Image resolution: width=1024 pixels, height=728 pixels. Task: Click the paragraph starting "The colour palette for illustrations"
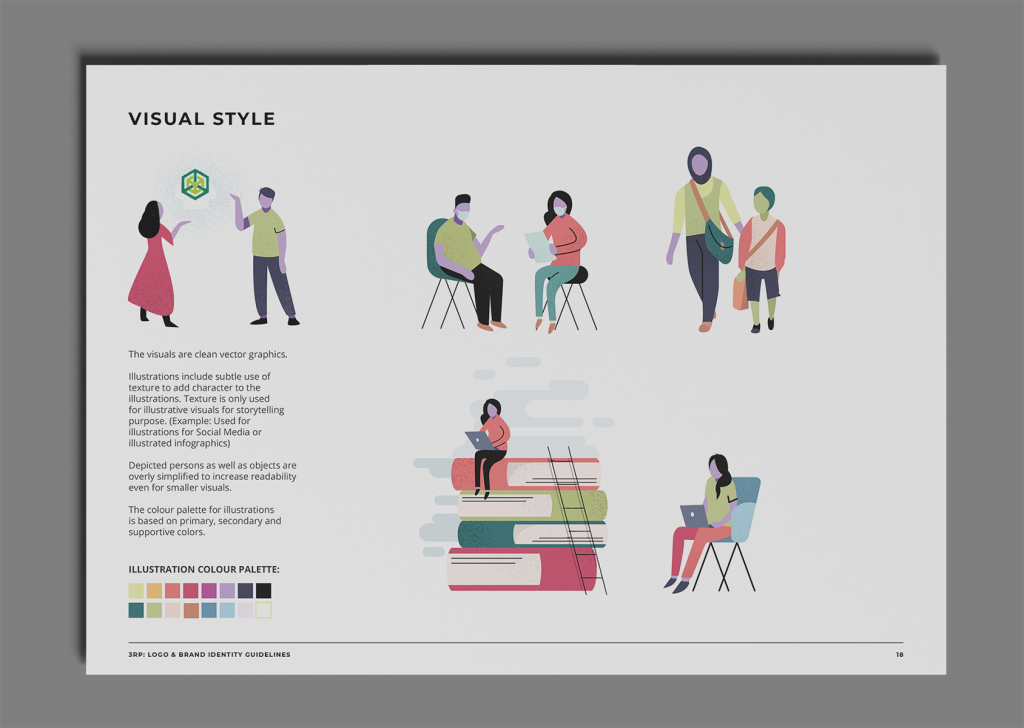204,520
